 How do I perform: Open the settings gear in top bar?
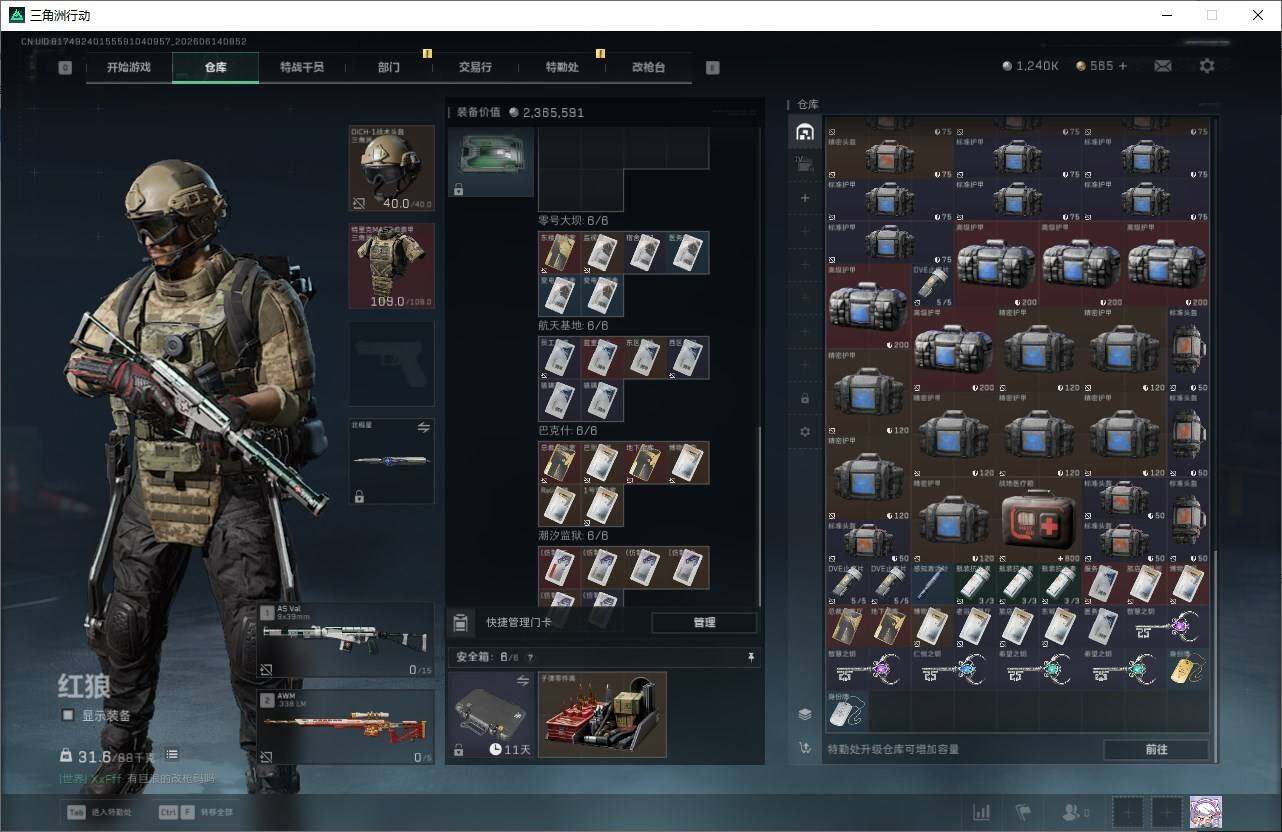[x=1207, y=66]
